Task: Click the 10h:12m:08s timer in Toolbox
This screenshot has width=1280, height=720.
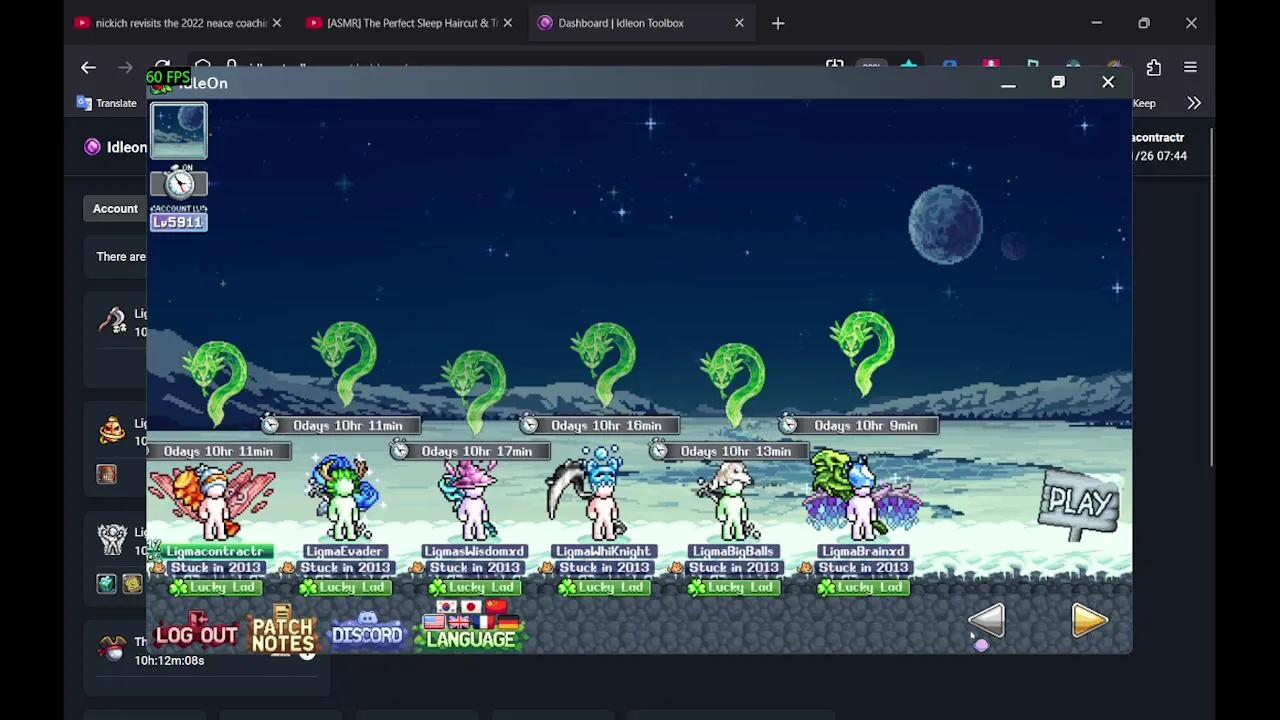Action: [169, 660]
